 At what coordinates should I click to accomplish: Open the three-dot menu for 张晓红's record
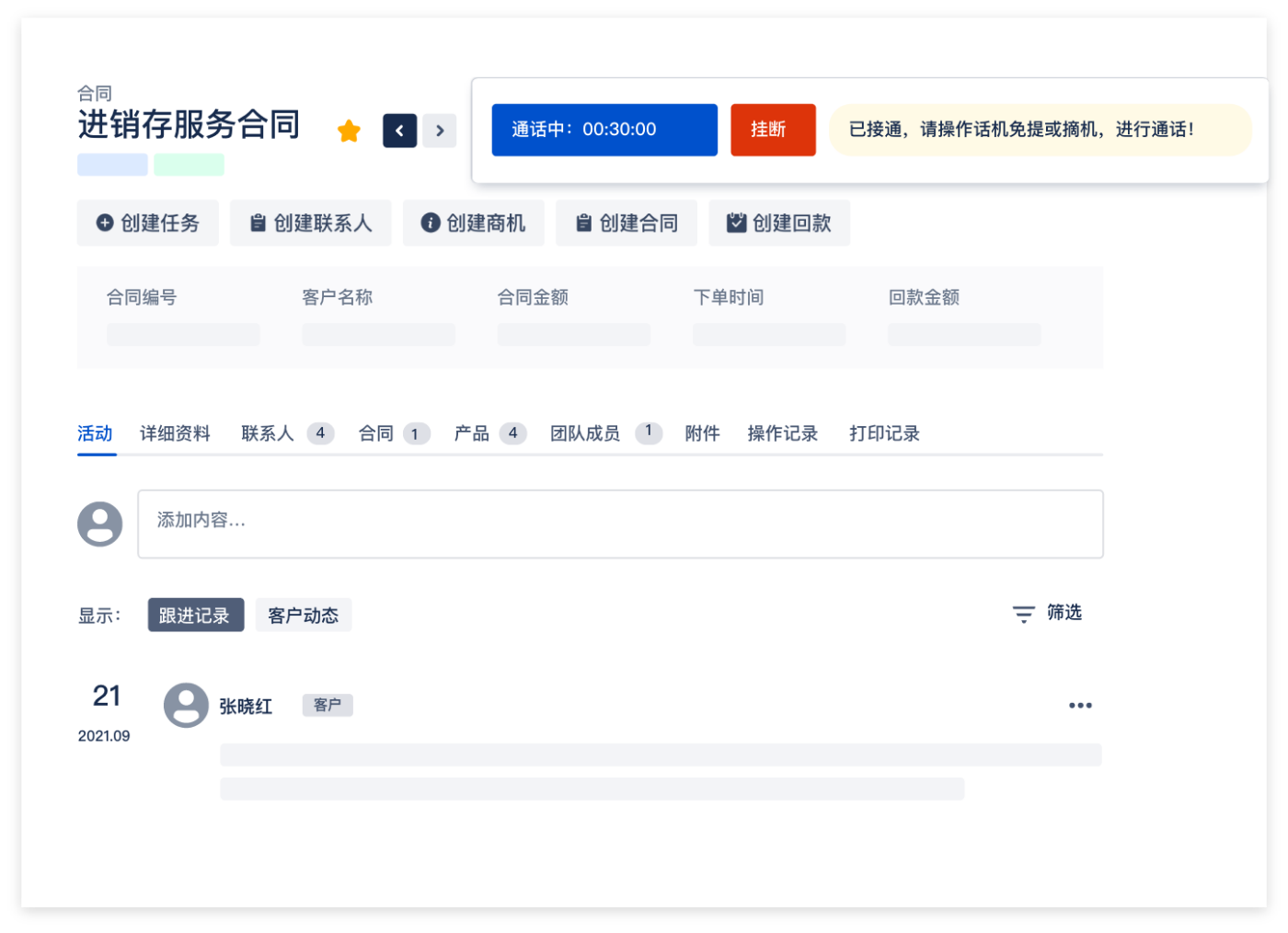1080,706
